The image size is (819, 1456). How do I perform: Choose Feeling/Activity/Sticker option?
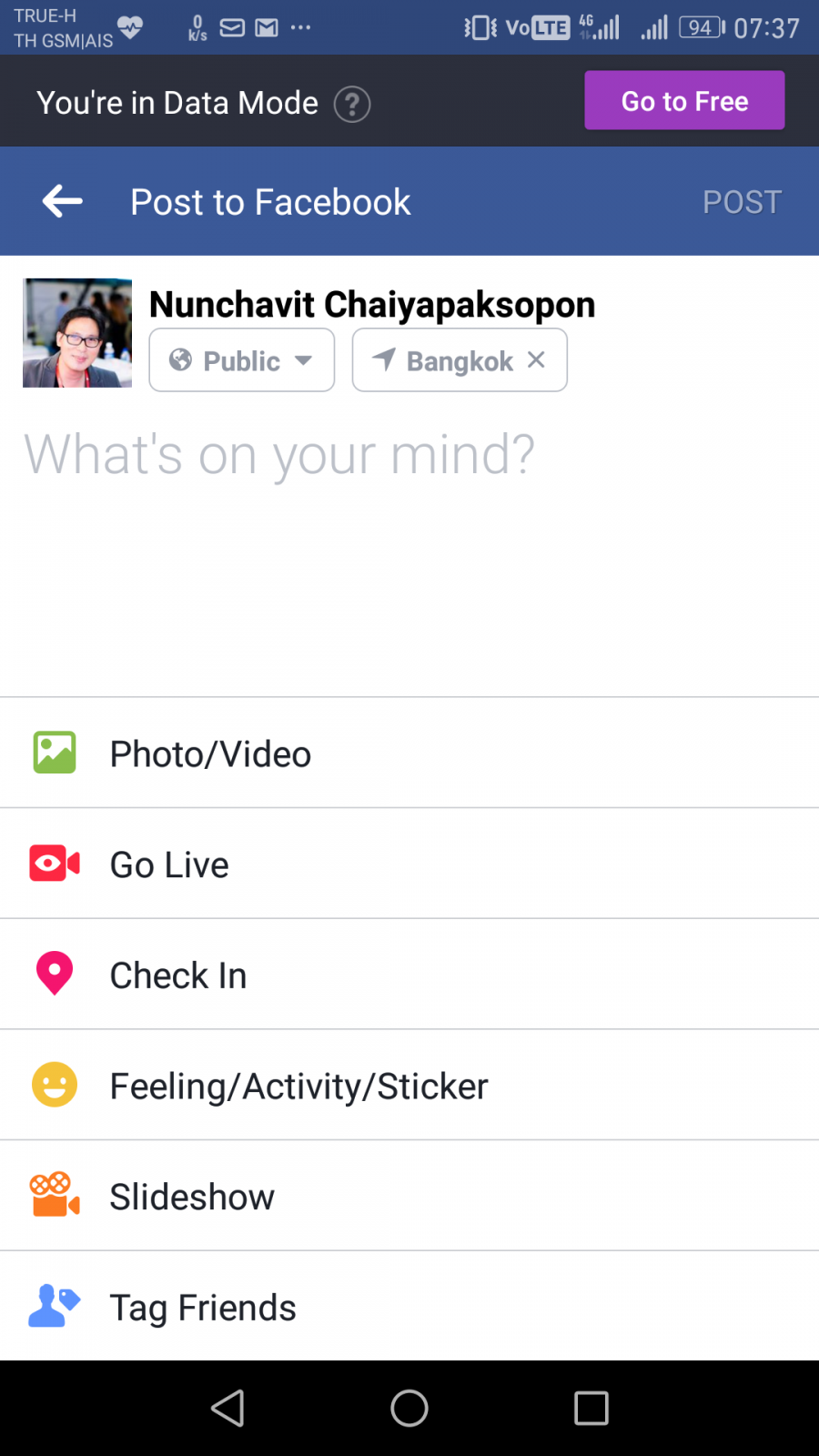tap(298, 1086)
